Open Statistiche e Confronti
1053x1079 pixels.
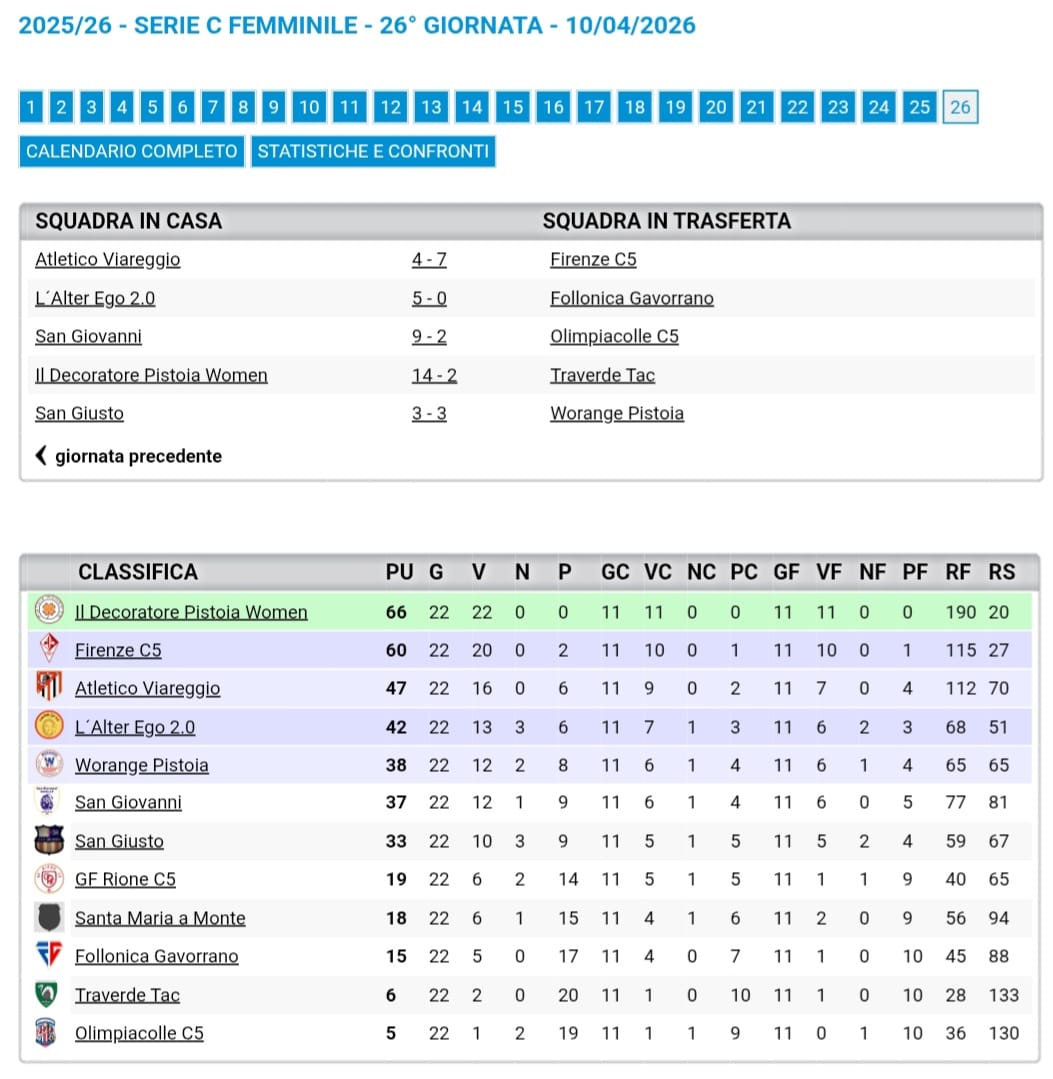(x=373, y=152)
